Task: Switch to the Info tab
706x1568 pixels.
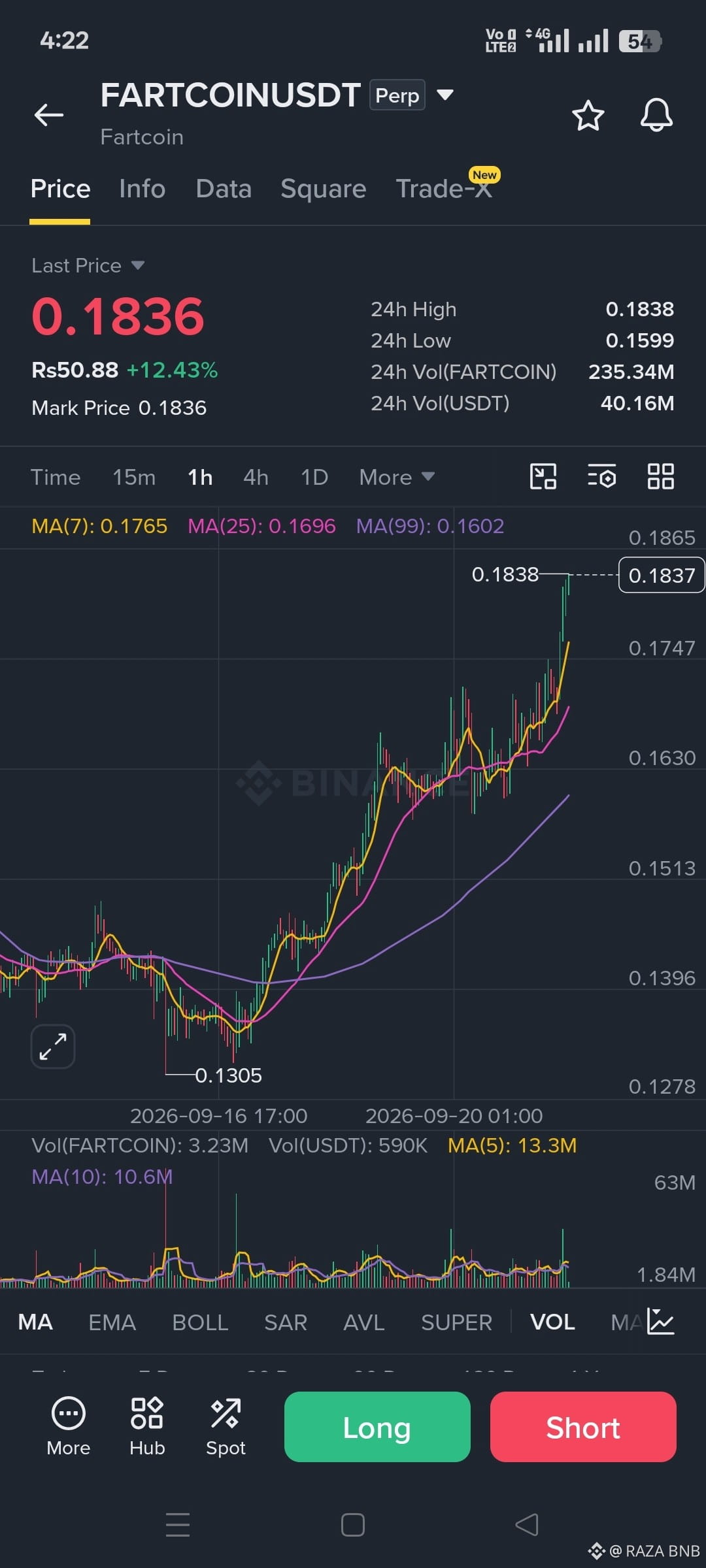Action: [143, 189]
